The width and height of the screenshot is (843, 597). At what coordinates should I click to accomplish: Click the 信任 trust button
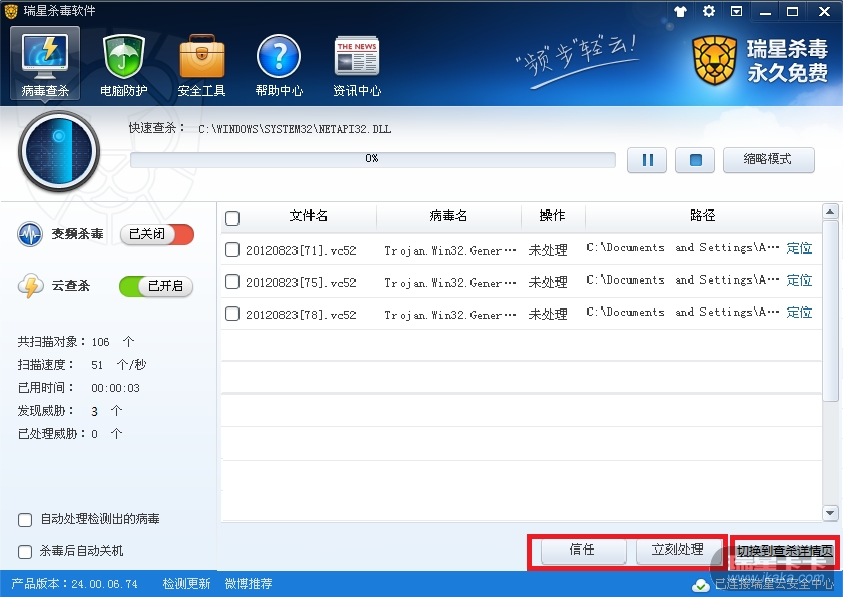[x=583, y=550]
